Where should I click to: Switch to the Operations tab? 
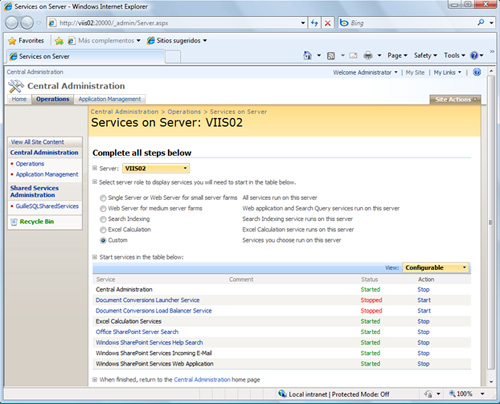tap(53, 99)
